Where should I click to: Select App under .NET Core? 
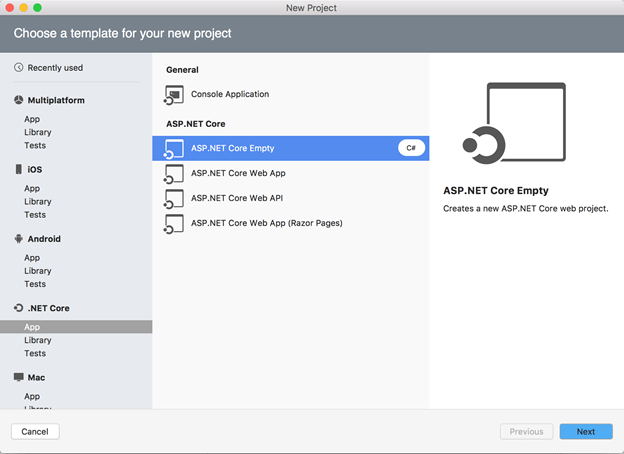pos(33,327)
